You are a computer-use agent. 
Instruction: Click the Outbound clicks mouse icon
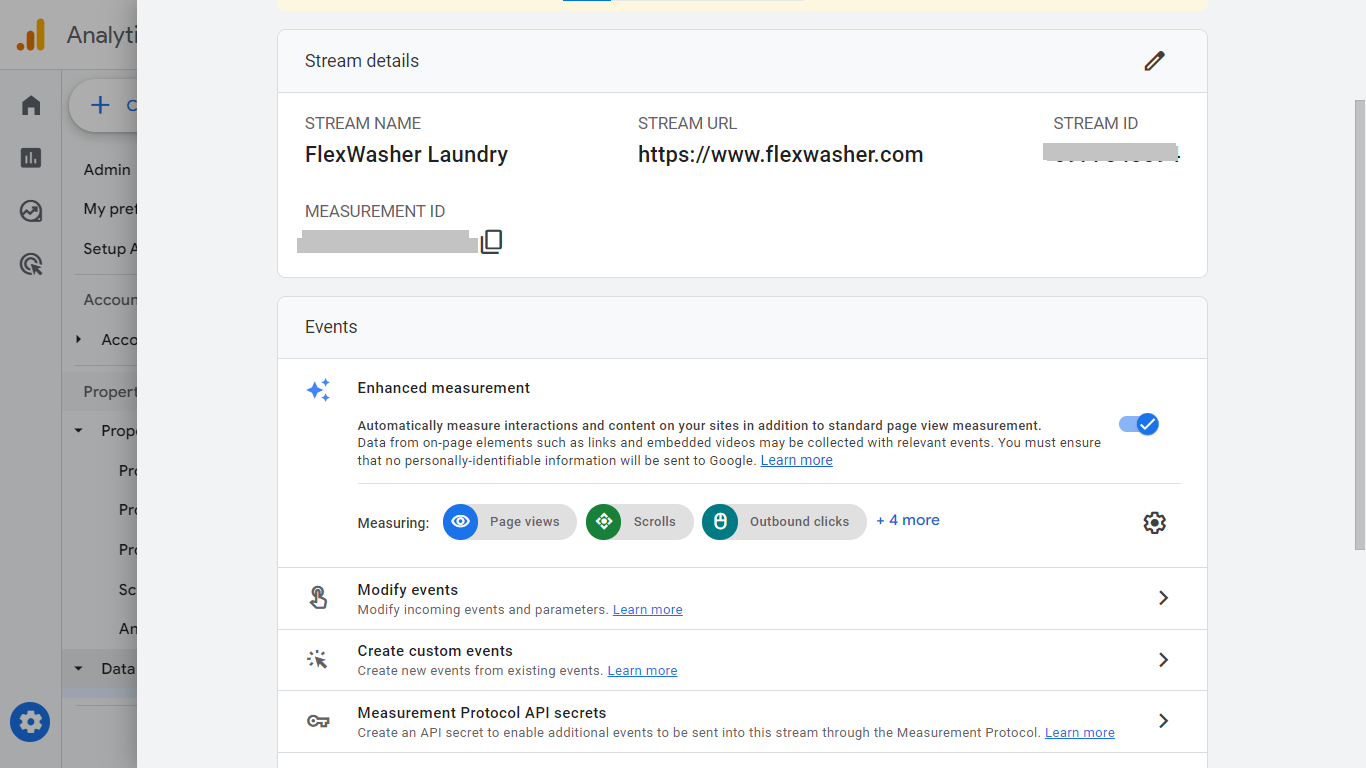(x=719, y=522)
